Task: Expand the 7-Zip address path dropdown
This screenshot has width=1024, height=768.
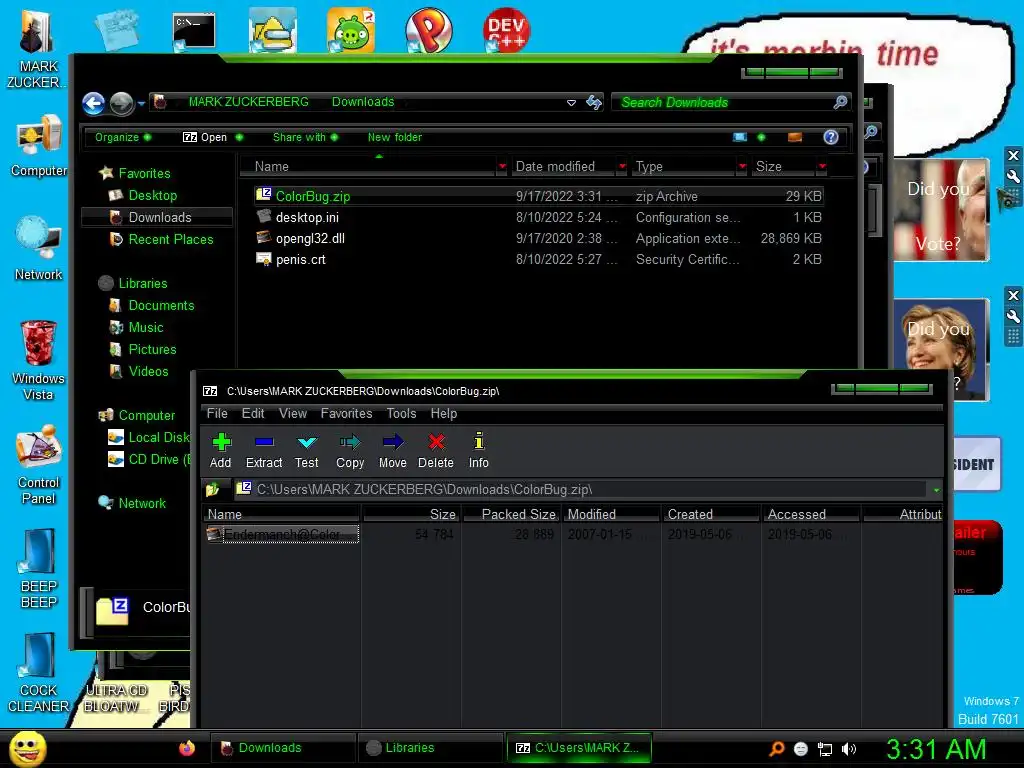Action: tap(936, 490)
